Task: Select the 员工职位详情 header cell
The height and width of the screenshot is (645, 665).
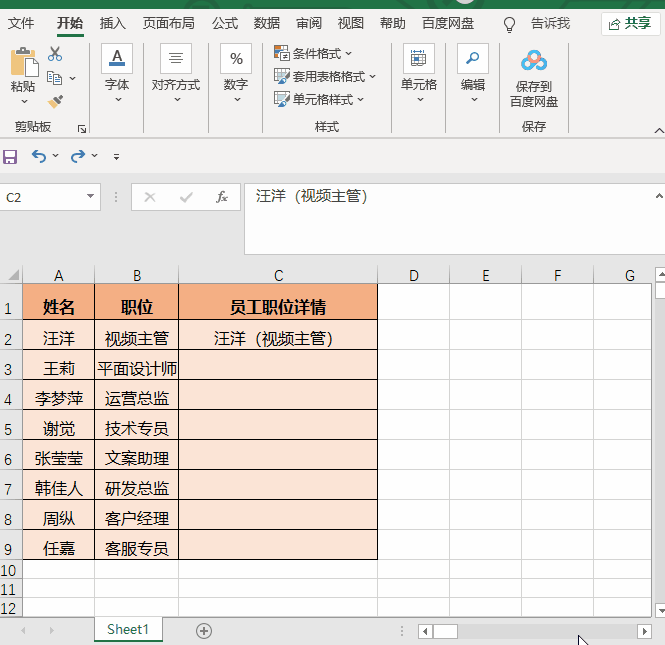Action: (x=278, y=302)
